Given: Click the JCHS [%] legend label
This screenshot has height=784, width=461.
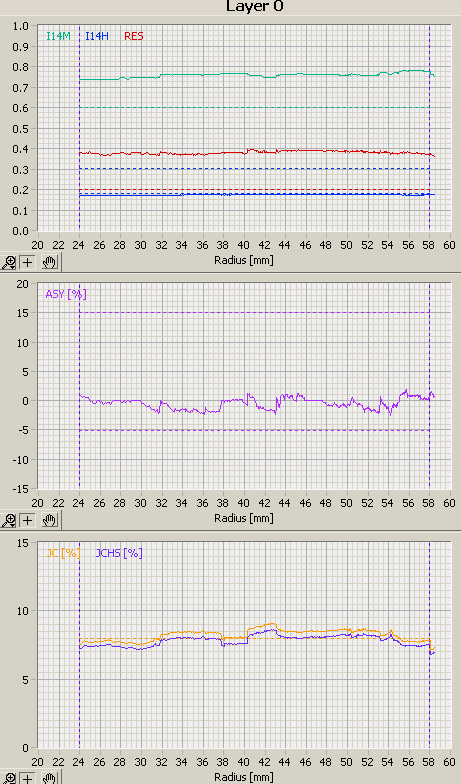Looking at the screenshot, I should coord(119,553).
